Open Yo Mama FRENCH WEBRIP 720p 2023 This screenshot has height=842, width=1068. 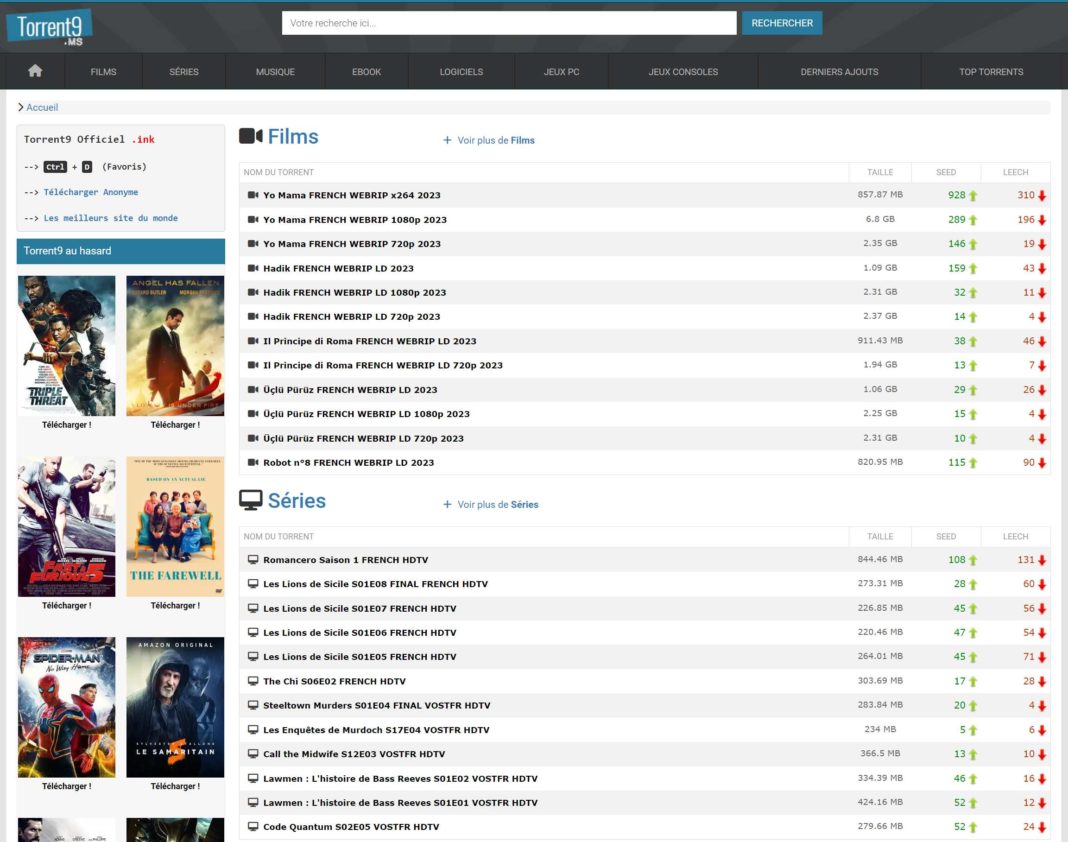(351, 244)
